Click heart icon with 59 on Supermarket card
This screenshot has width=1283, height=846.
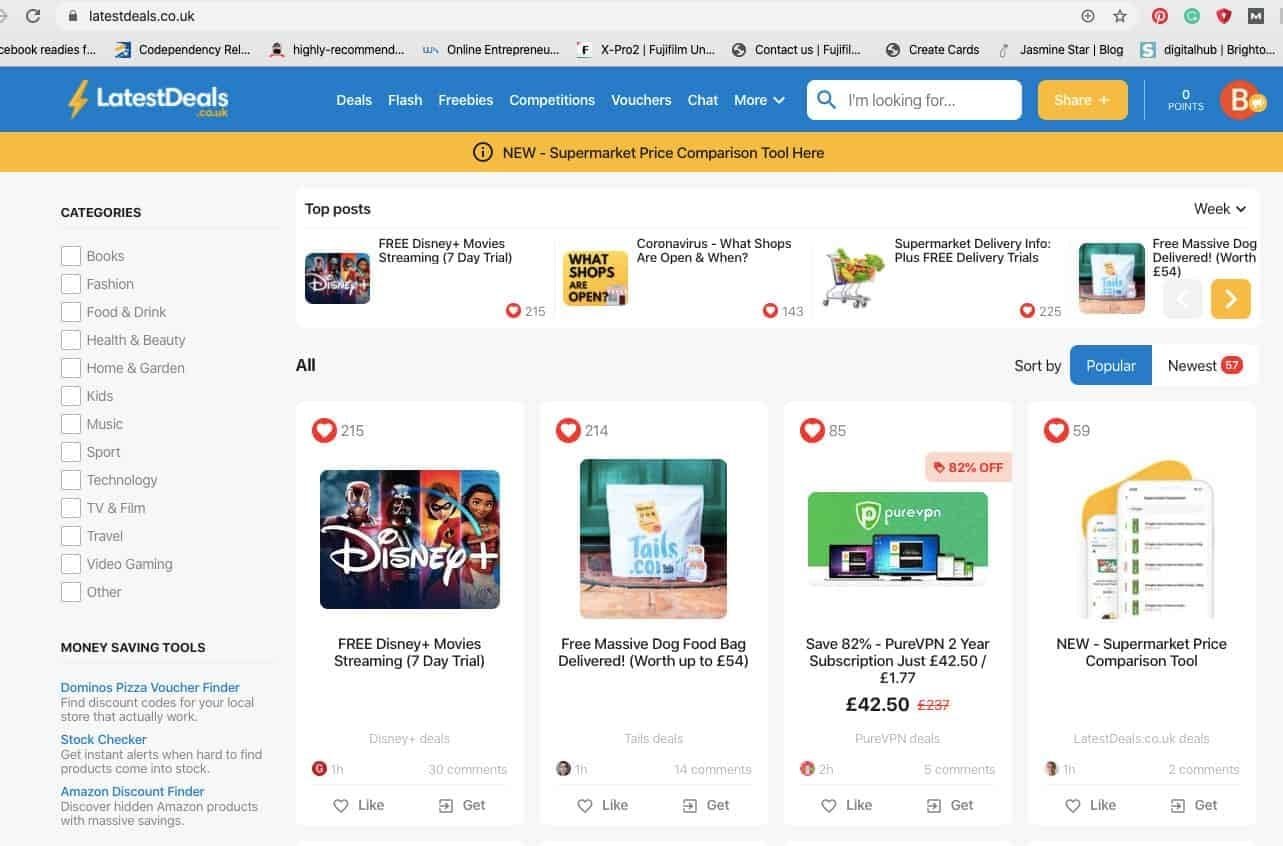pos(1056,430)
